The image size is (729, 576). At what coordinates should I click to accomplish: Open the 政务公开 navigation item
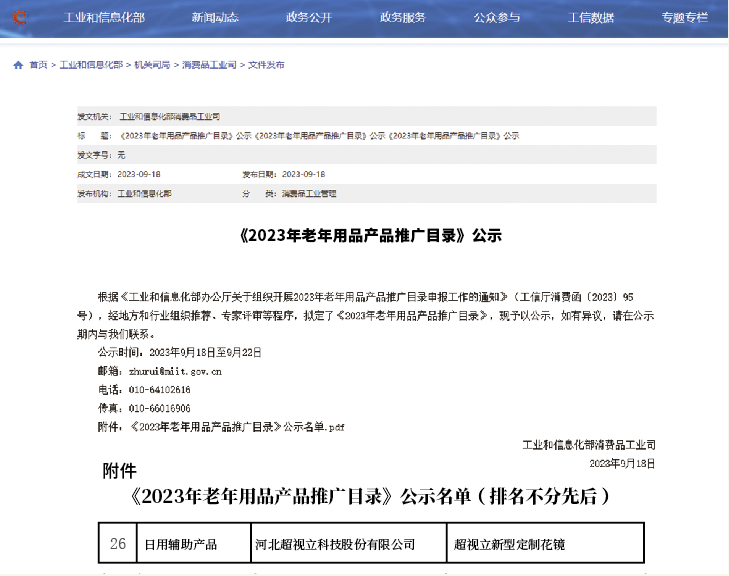(x=309, y=18)
